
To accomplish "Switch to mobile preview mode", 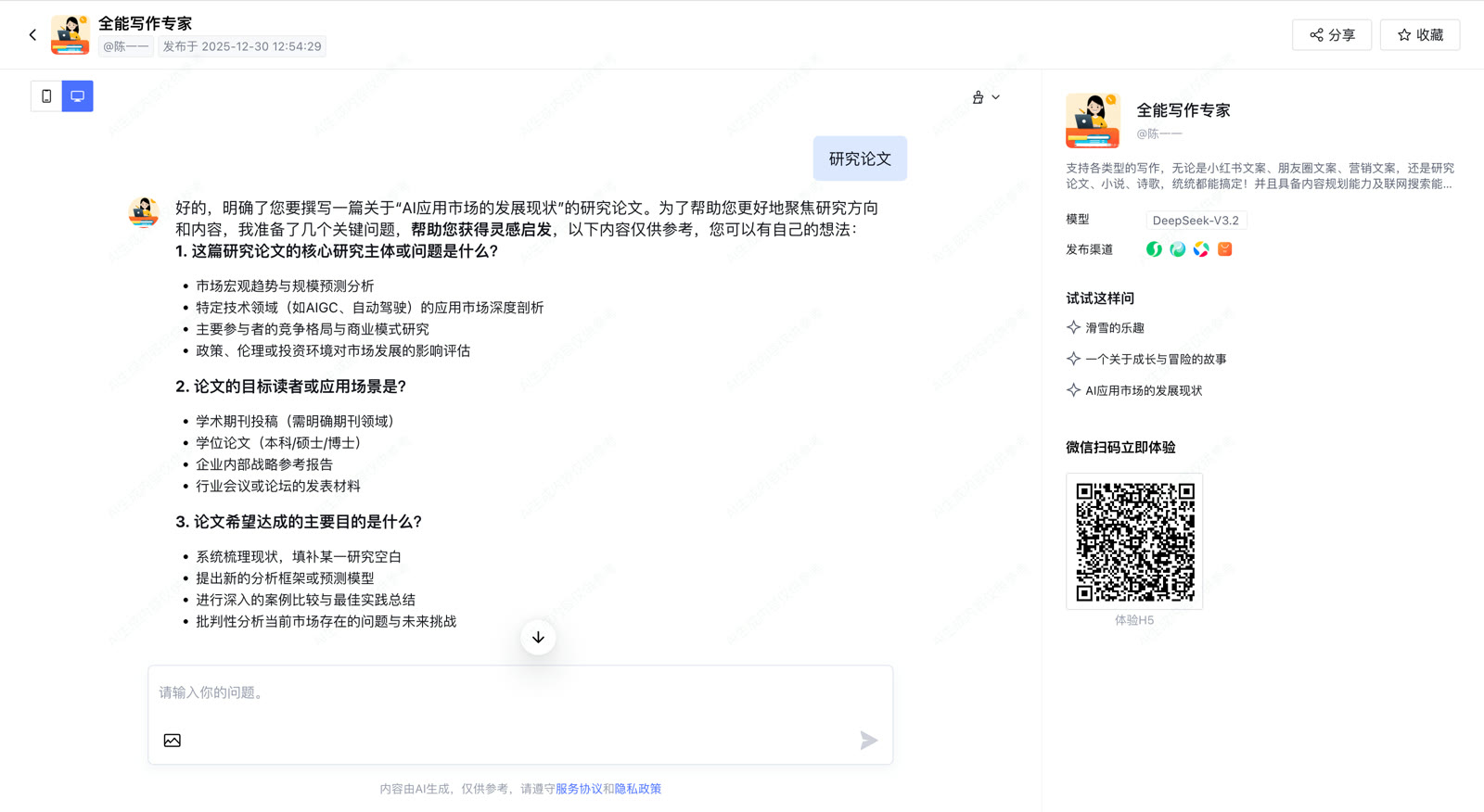I will click(x=46, y=96).
